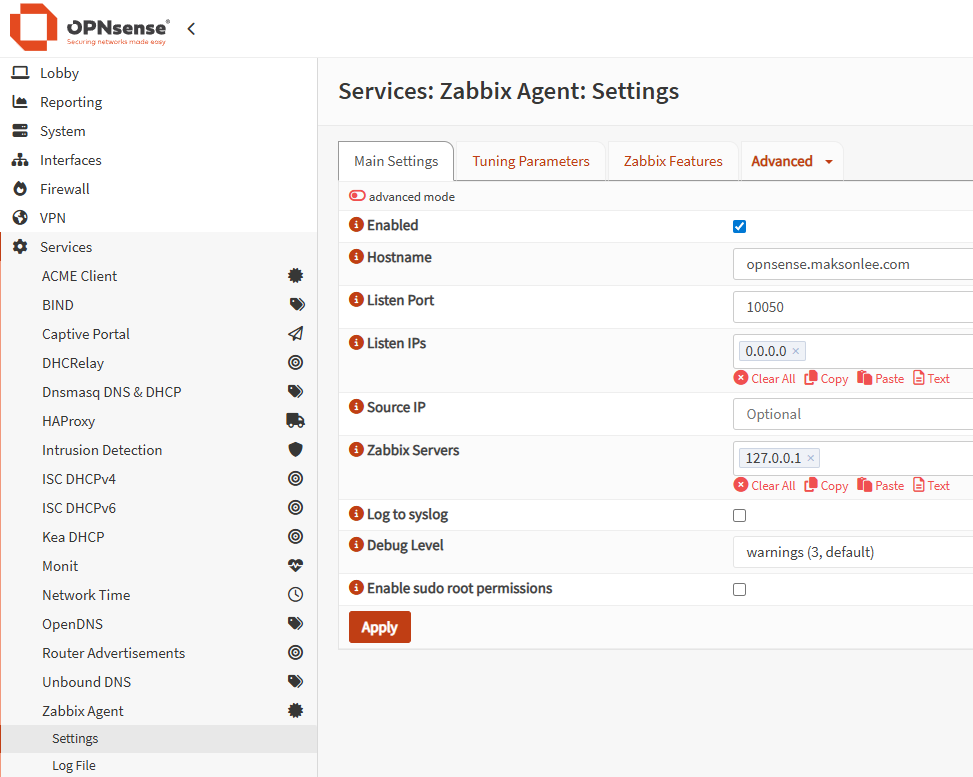Click the Reporting chart icon
Screen dimensions: 973x777
click(x=20, y=102)
